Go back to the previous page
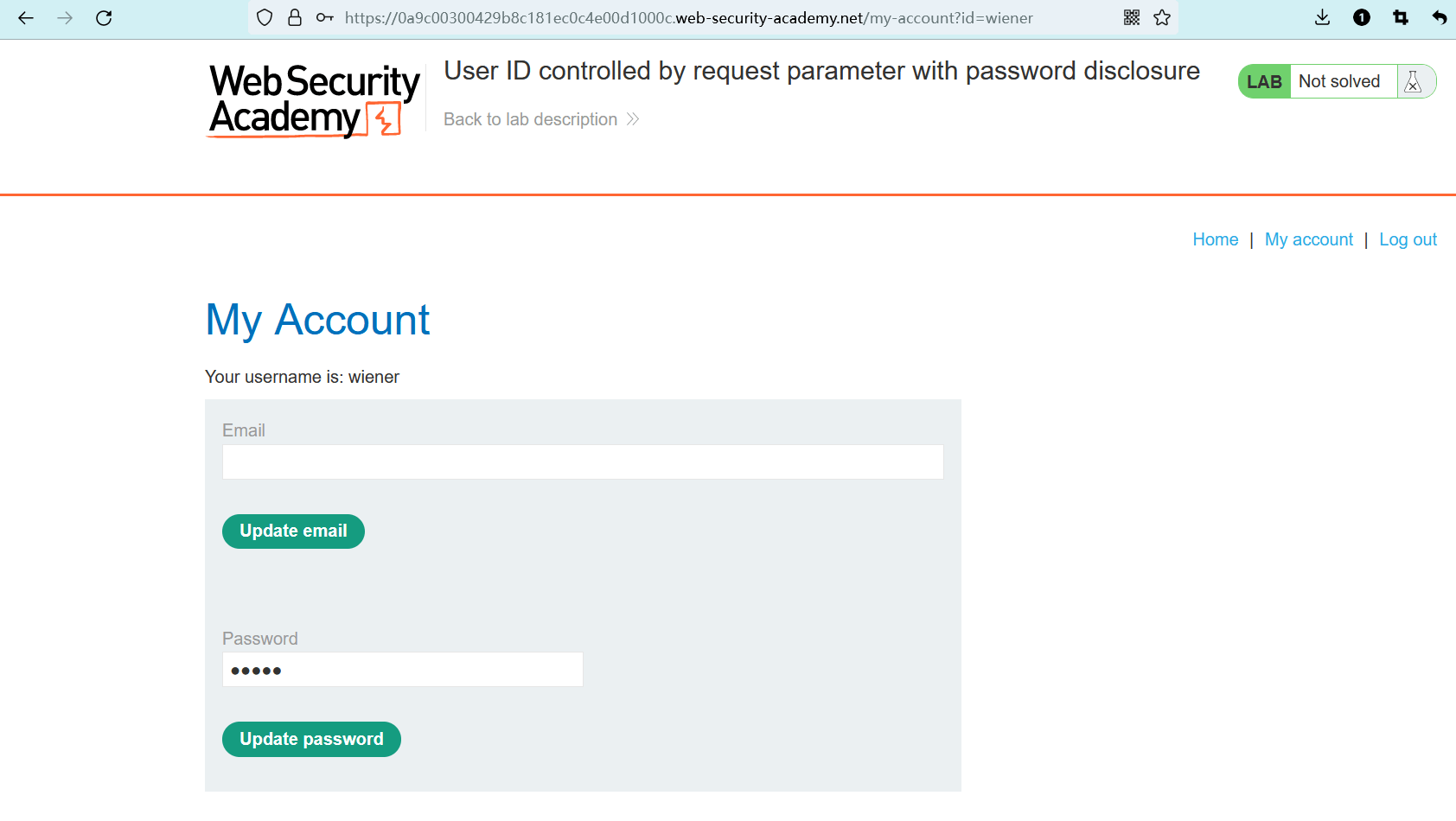Screen dimensions: 1456x821 pos(26,18)
